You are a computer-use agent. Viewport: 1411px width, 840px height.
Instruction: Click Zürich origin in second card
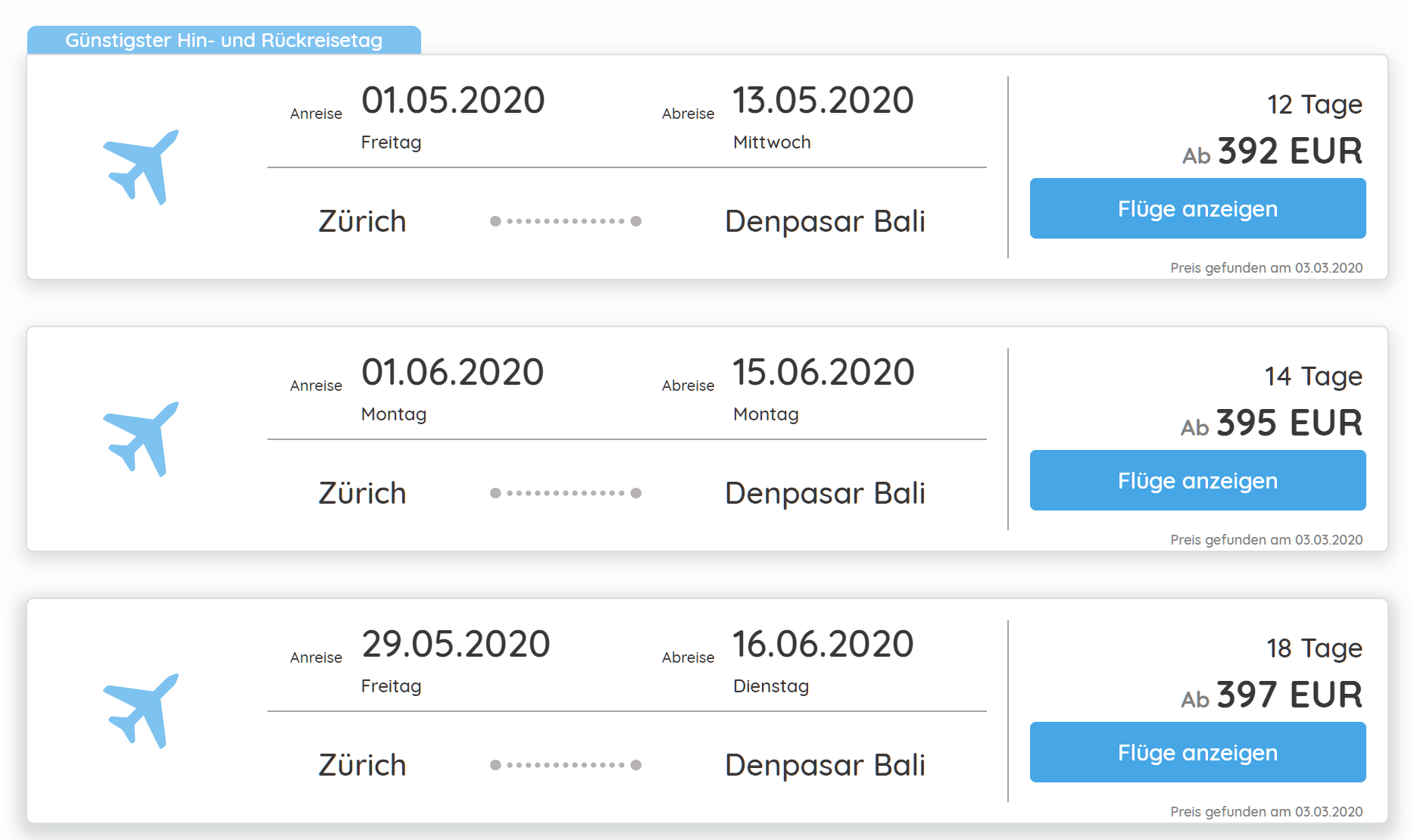point(362,493)
